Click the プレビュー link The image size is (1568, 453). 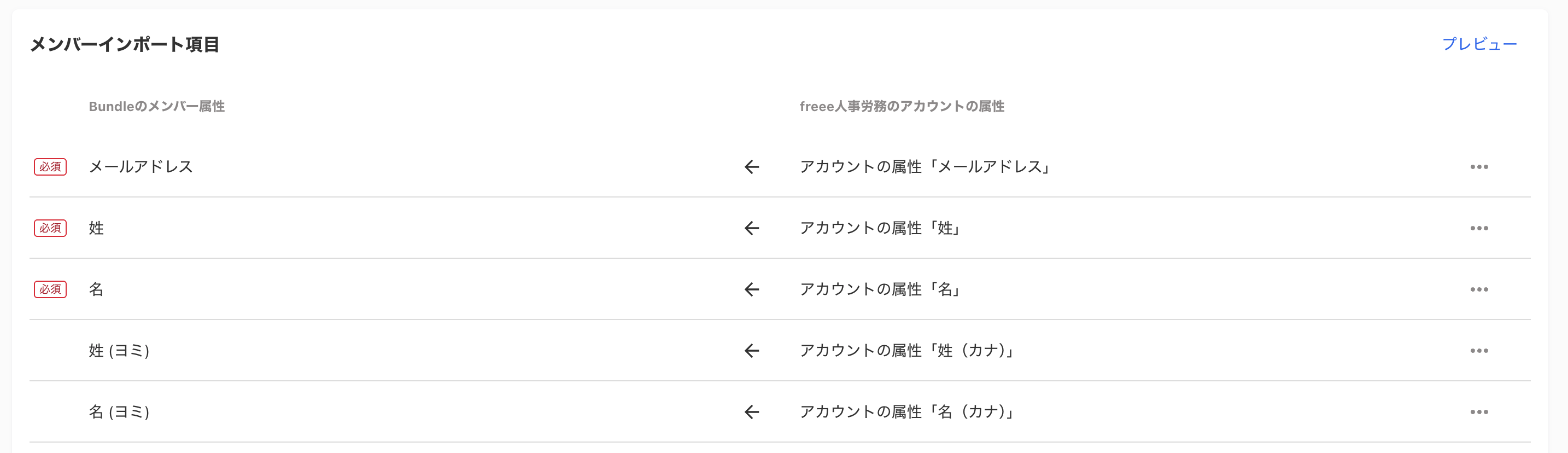click(1479, 44)
